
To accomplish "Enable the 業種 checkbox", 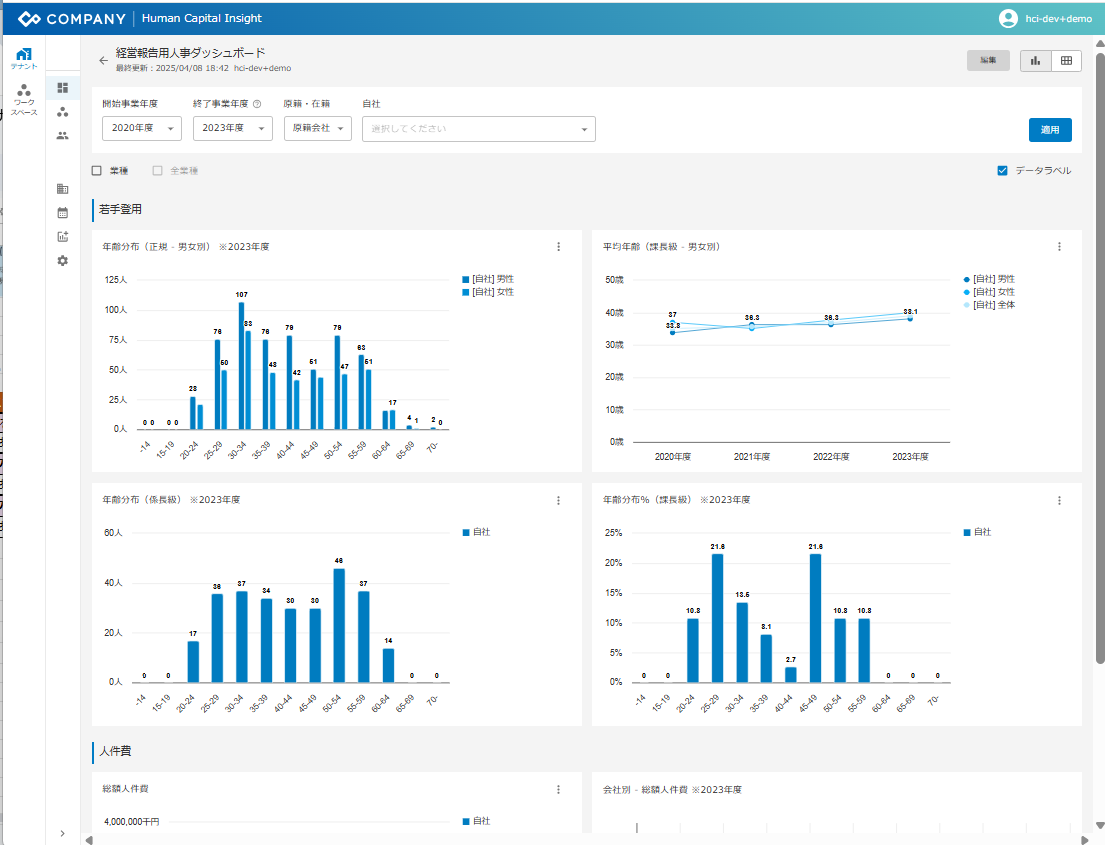I will pos(97,171).
